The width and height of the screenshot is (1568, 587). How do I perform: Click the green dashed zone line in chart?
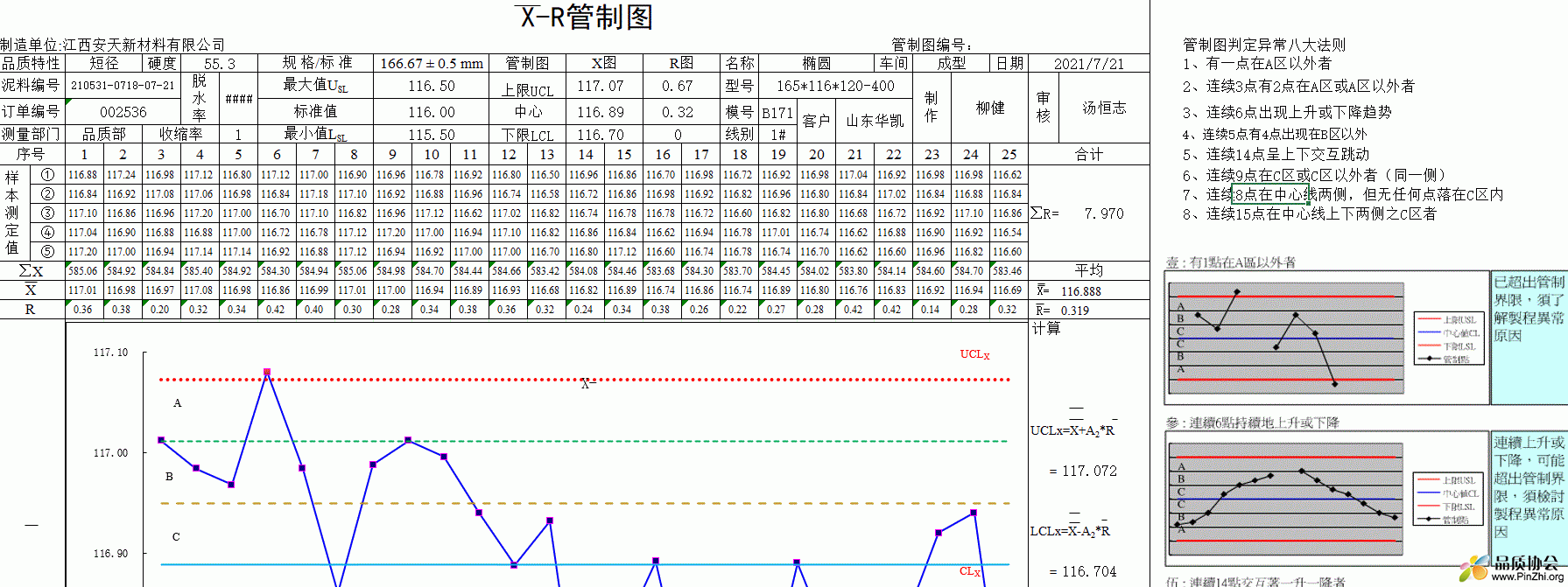coord(584,442)
